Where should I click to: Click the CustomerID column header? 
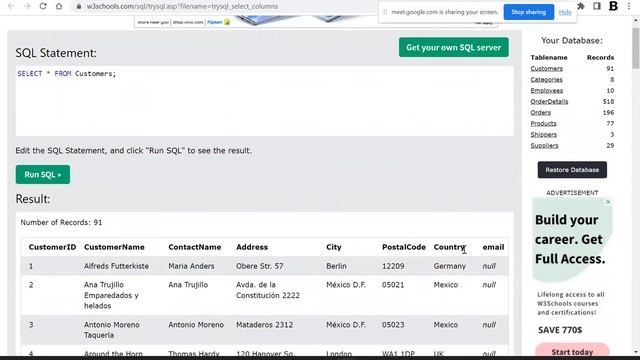pos(52,247)
